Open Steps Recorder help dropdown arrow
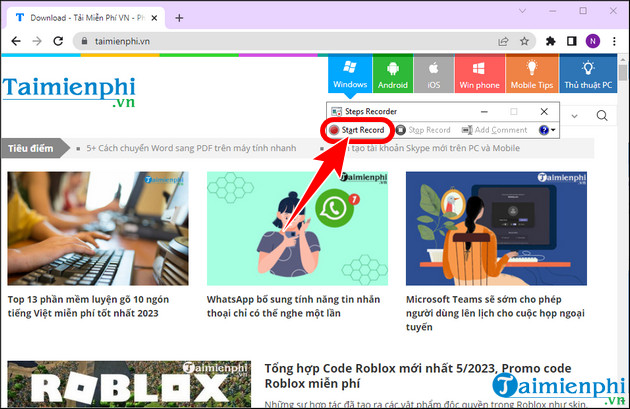The width and height of the screenshot is (630, 409). coord(553,130)
